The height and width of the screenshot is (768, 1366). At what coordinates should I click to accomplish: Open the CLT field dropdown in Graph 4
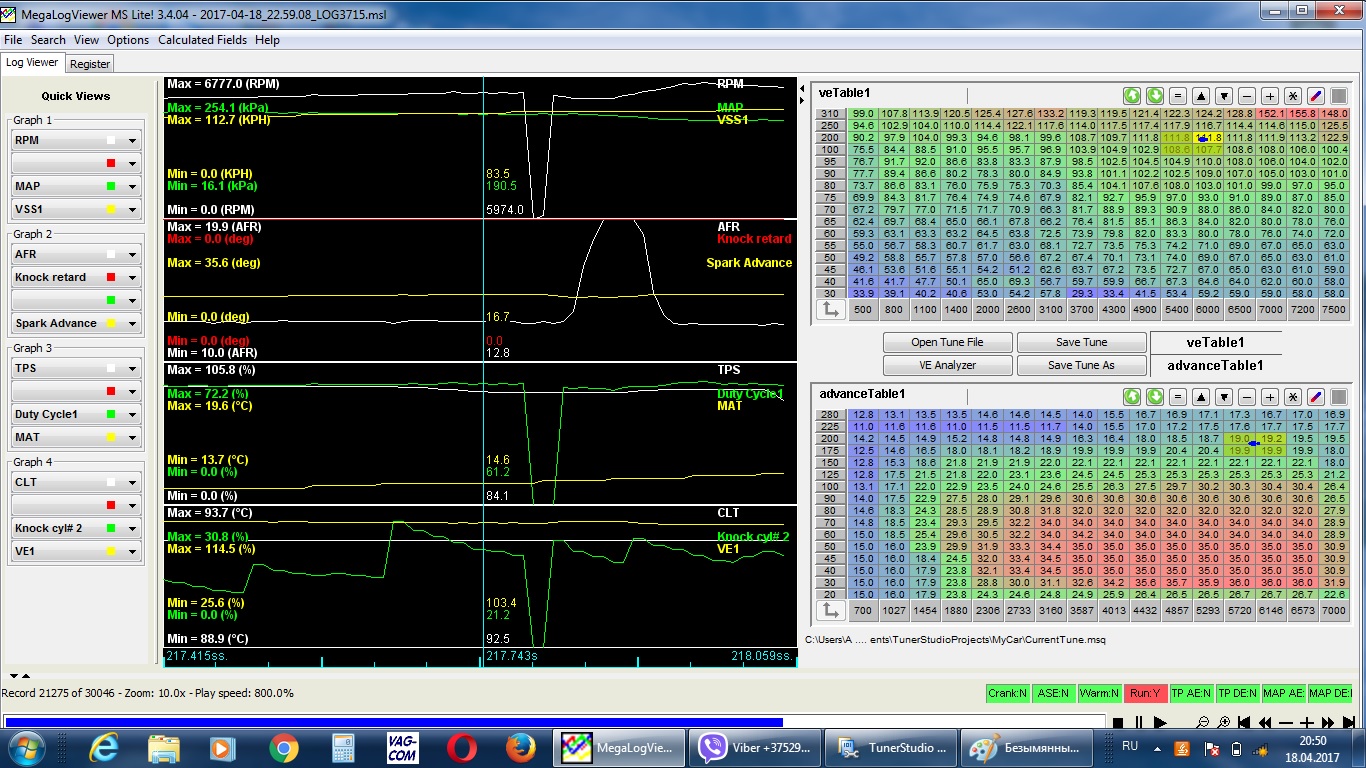[x=132, y=483]
